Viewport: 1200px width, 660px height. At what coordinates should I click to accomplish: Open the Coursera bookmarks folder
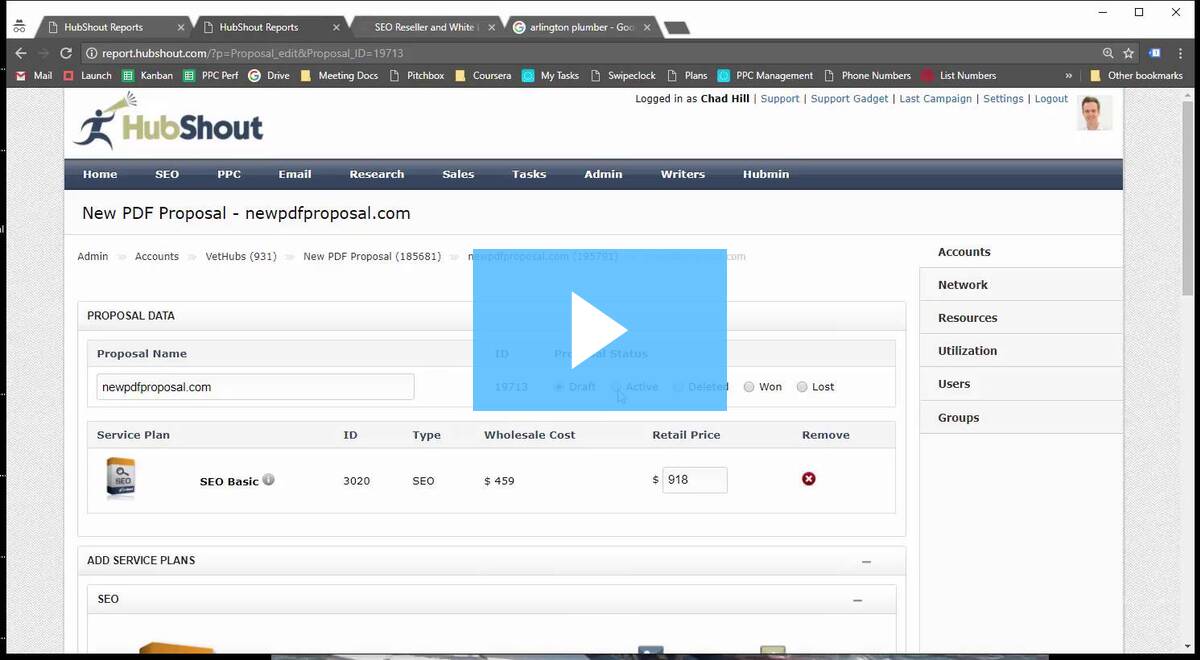483,75
